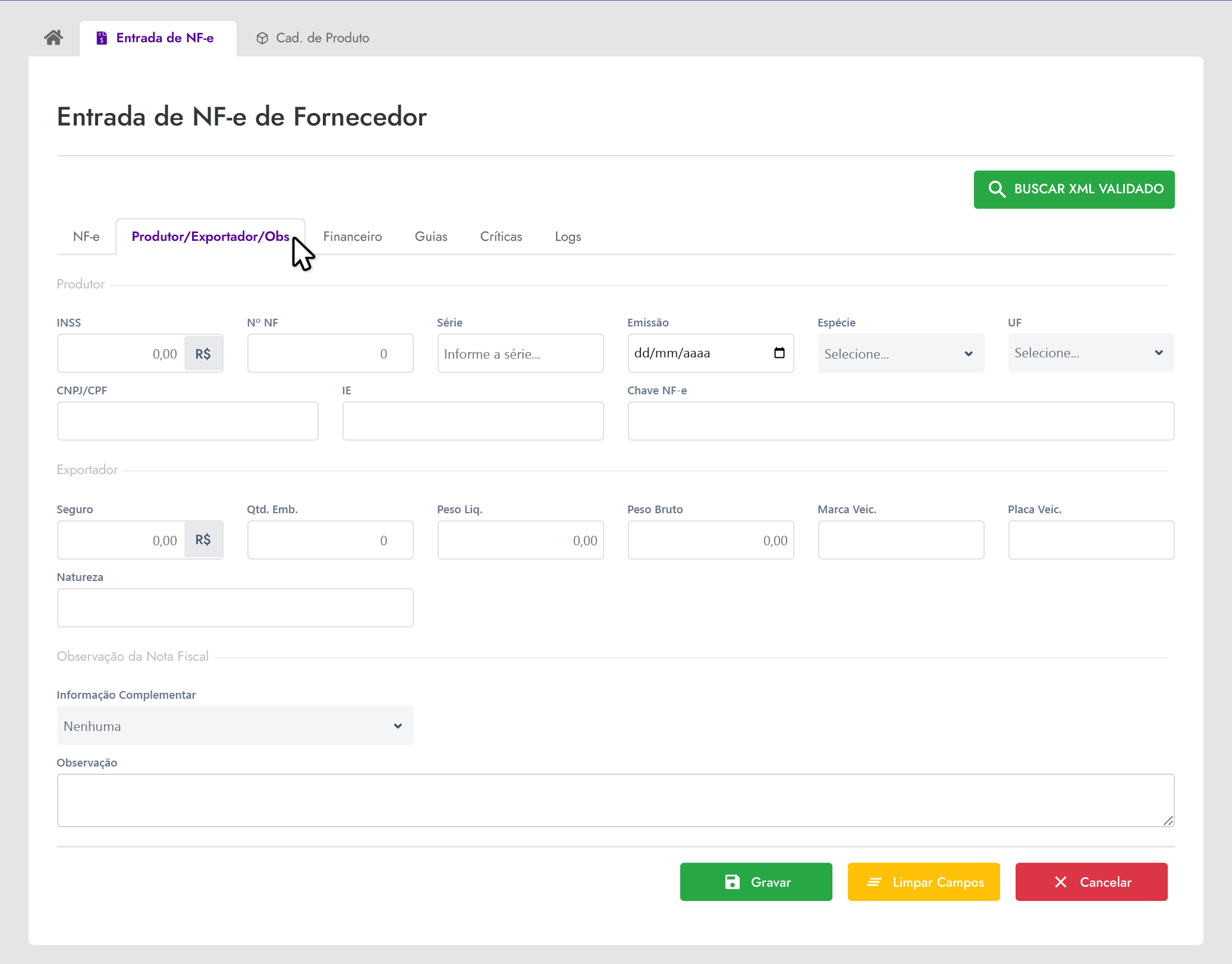Focus the Chave NF-e input field
The width and height of the screenshot is (1232, 964).
point(900,421)
